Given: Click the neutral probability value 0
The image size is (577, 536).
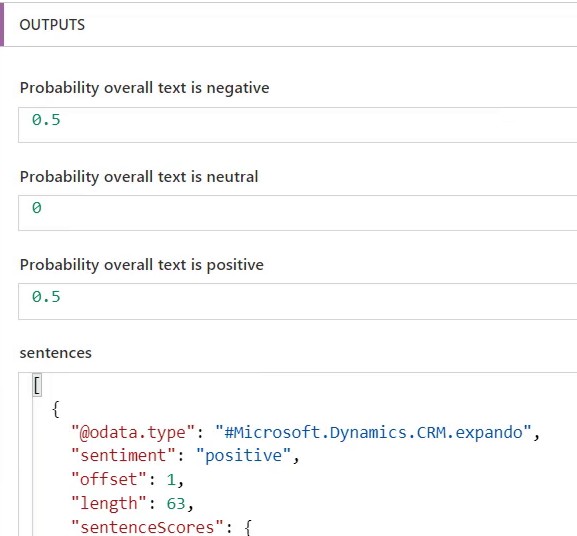Looking at the screenshot, I should (x=37, y=208).
